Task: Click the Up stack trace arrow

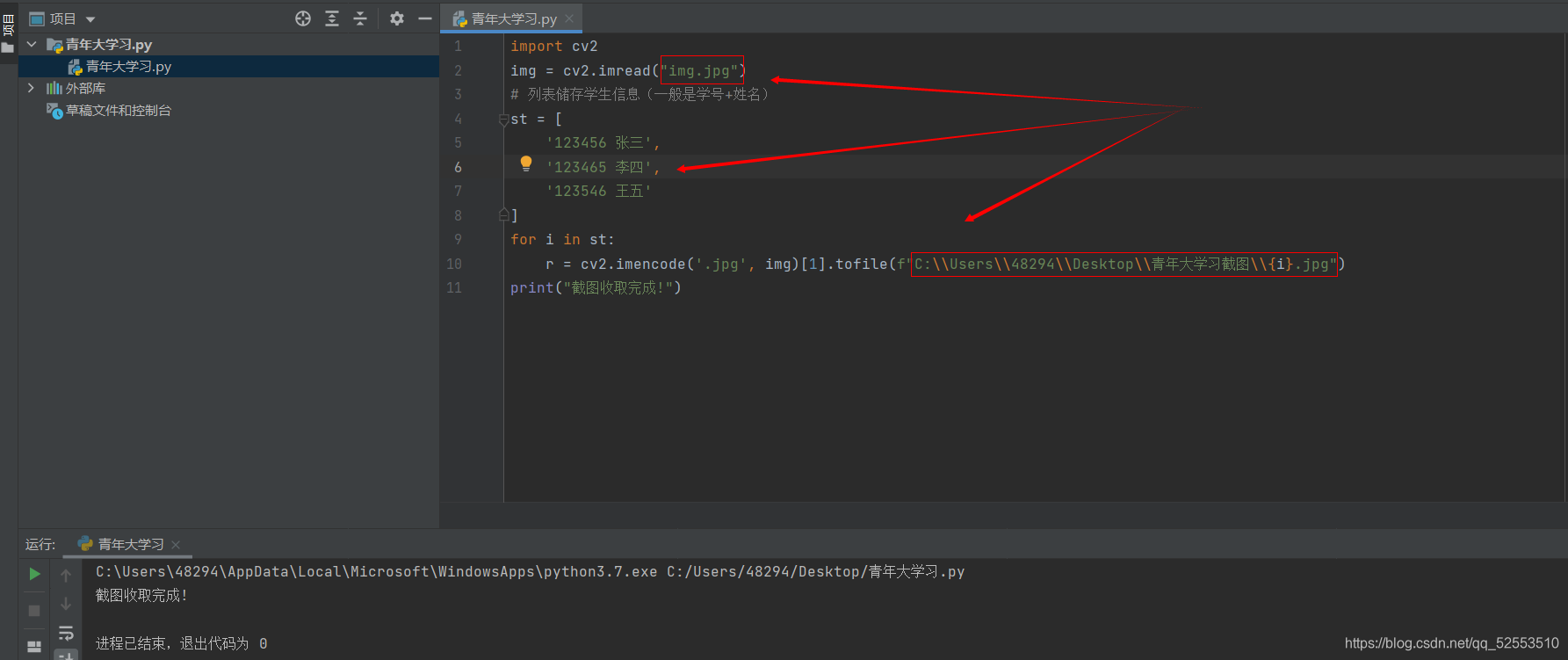Action: [66, 576]
